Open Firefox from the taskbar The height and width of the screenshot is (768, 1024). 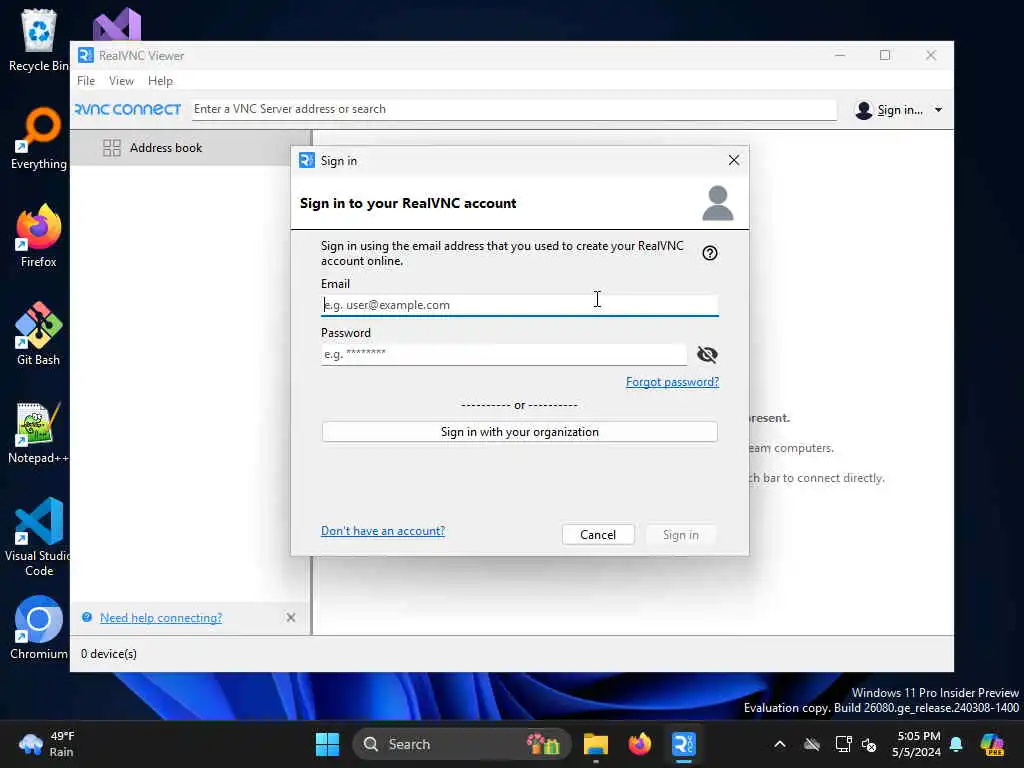coord(639,744)
